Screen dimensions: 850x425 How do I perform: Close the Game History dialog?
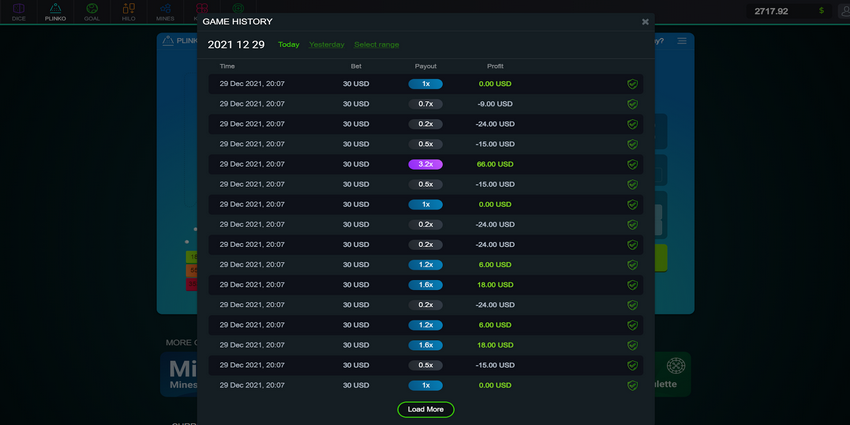pos(645,21)
